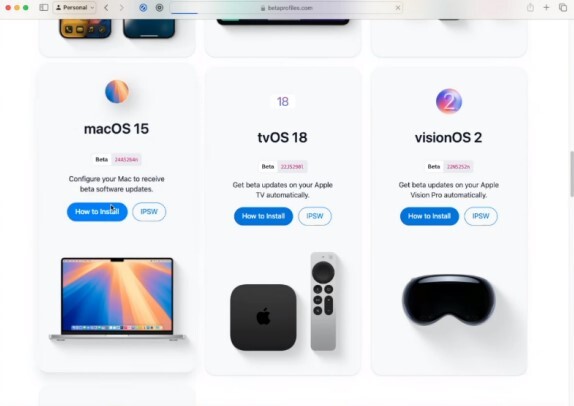Toggle the Safari sidebar icon
Image resolution: width=574 pixels, height=406 pixels.
44,7
